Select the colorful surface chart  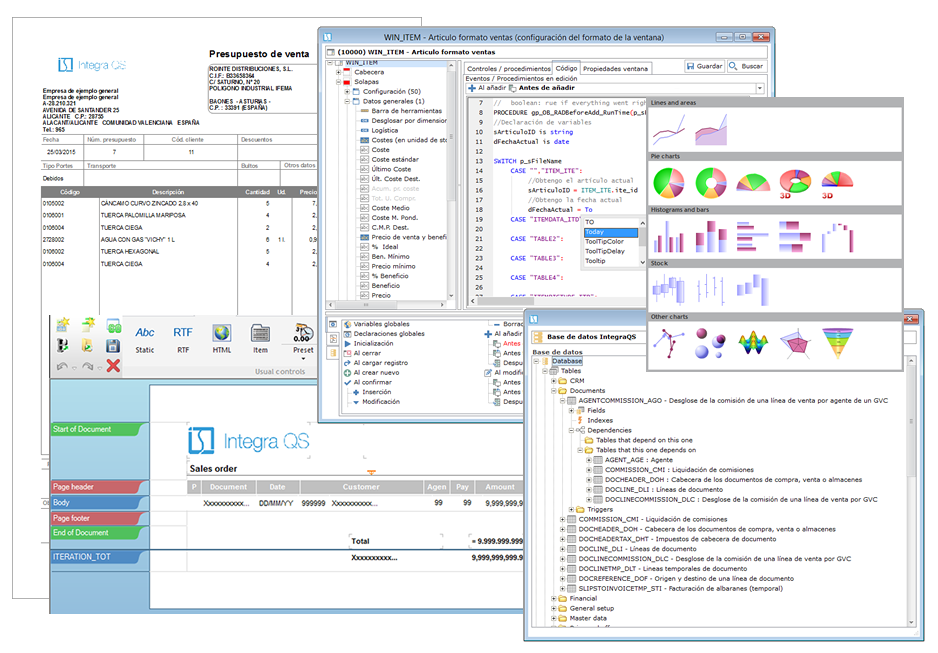tap(753, 343)
